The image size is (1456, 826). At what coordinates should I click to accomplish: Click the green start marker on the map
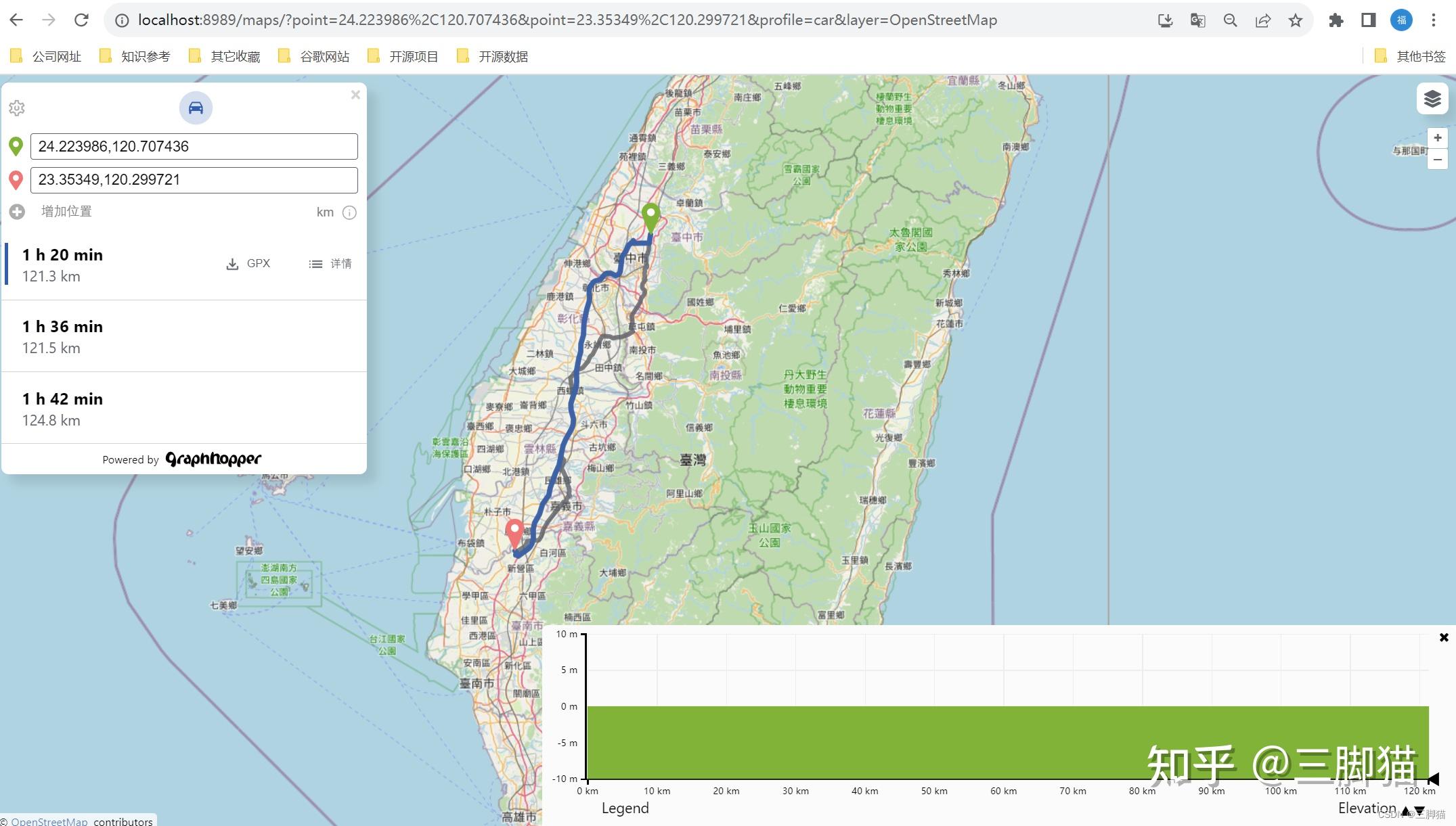coord(652,216)
